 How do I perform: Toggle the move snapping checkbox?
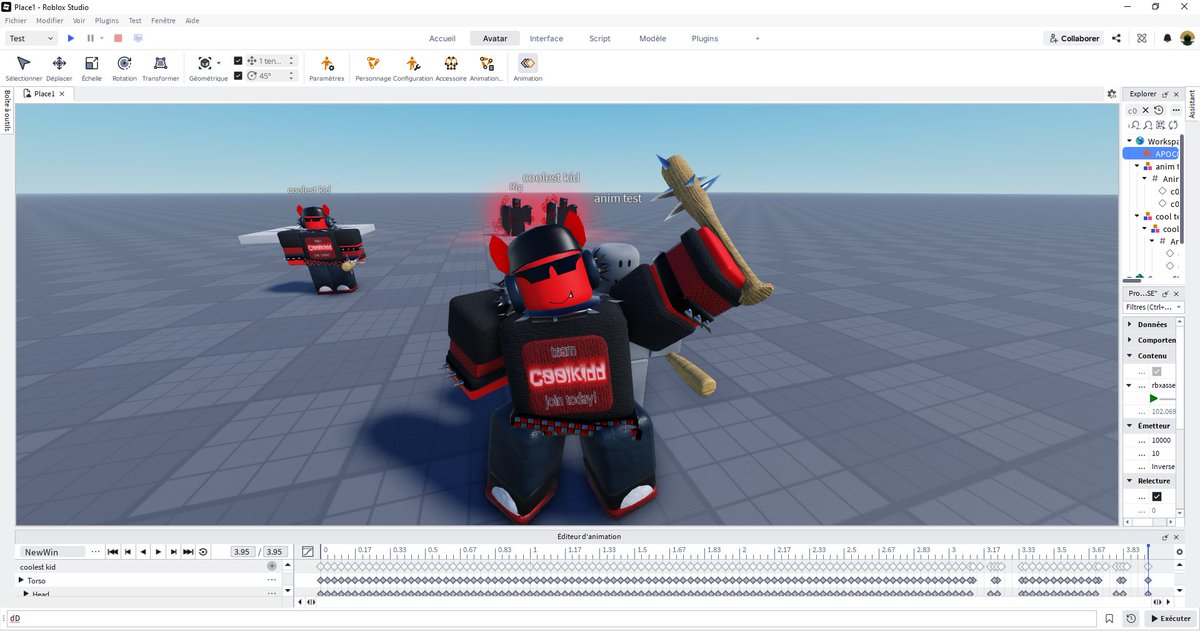point(238,61)
